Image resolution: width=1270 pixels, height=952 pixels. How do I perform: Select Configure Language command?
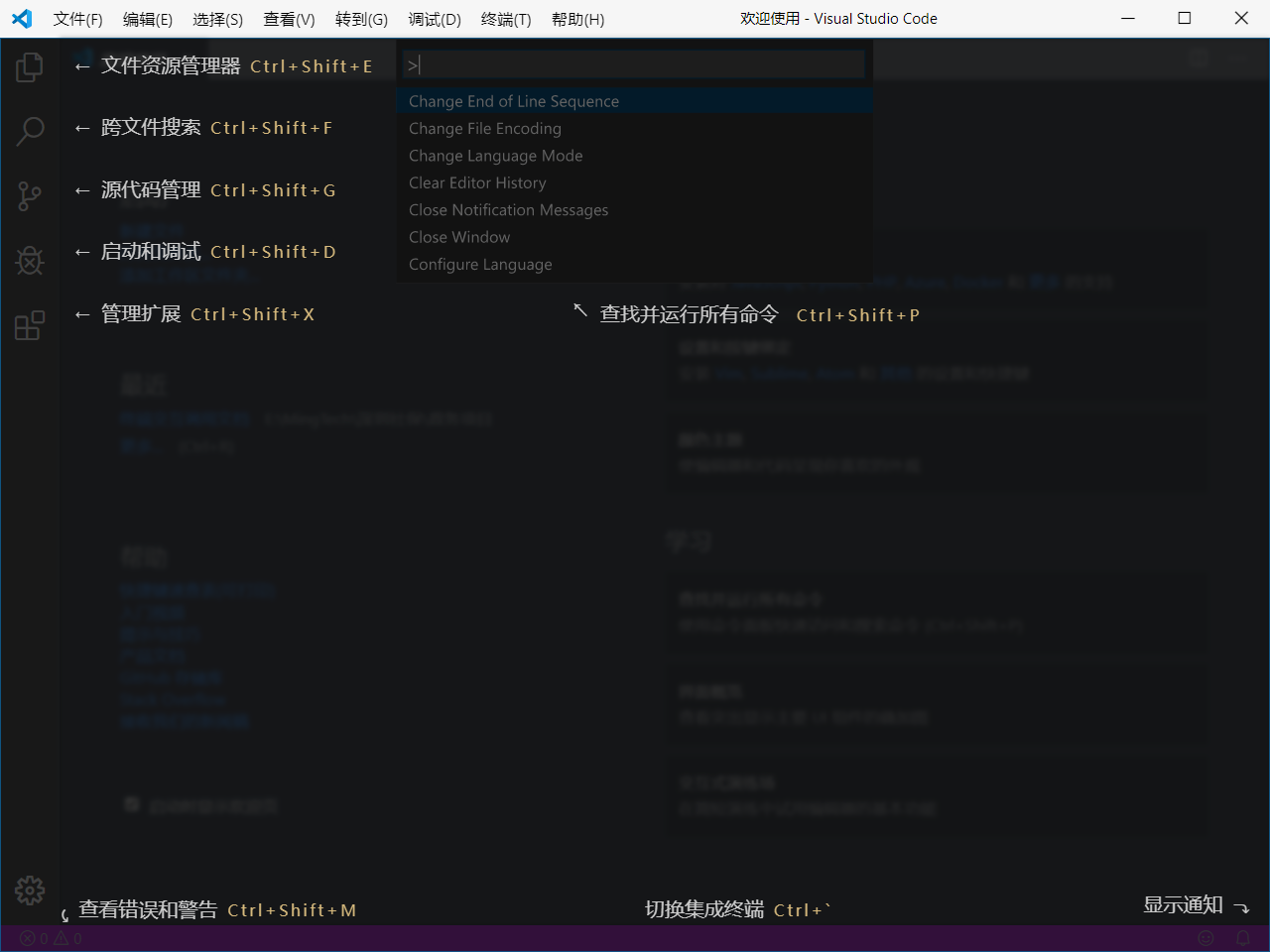tap(635, 265)
